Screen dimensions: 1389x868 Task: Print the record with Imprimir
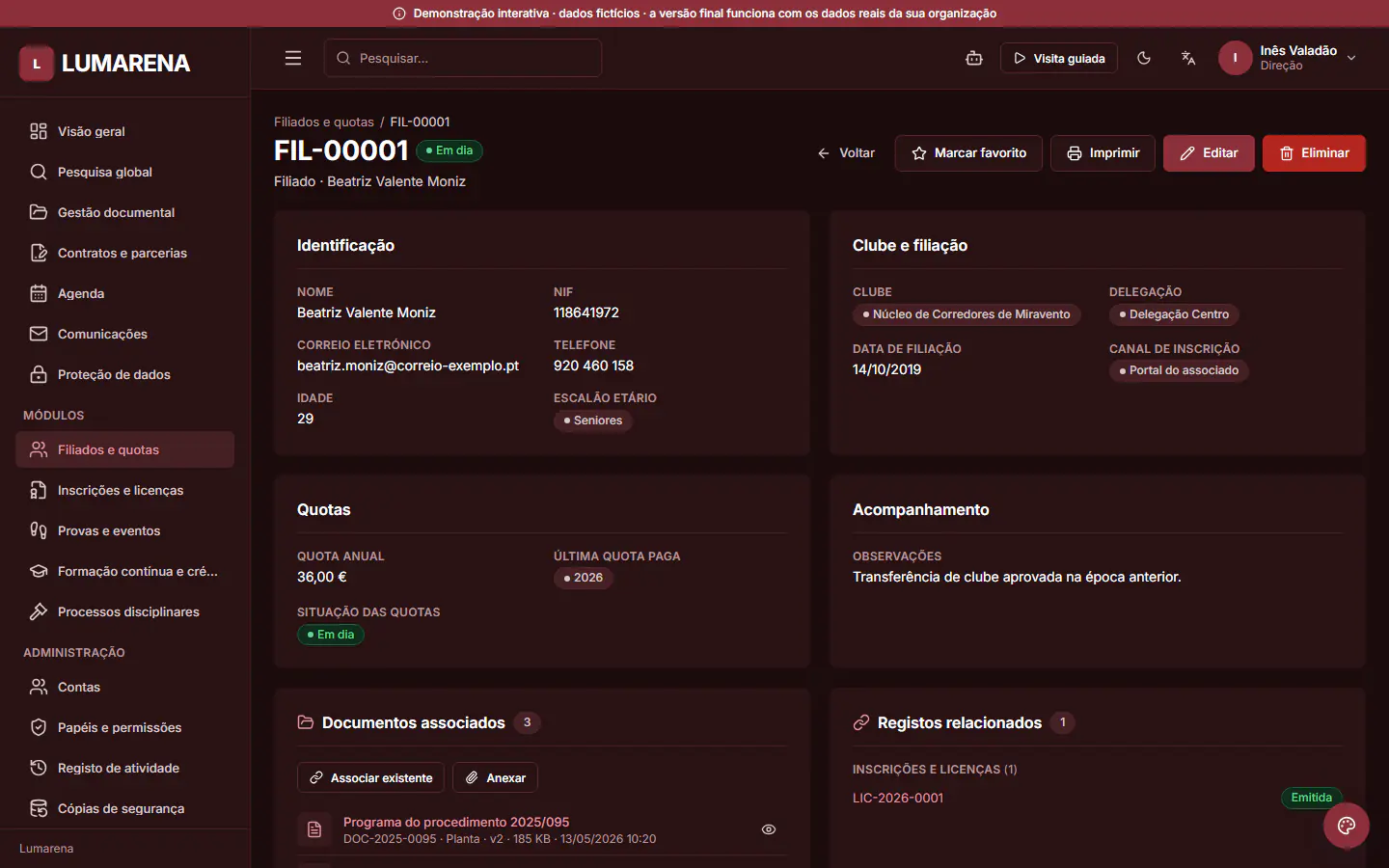click(1103, 153)
